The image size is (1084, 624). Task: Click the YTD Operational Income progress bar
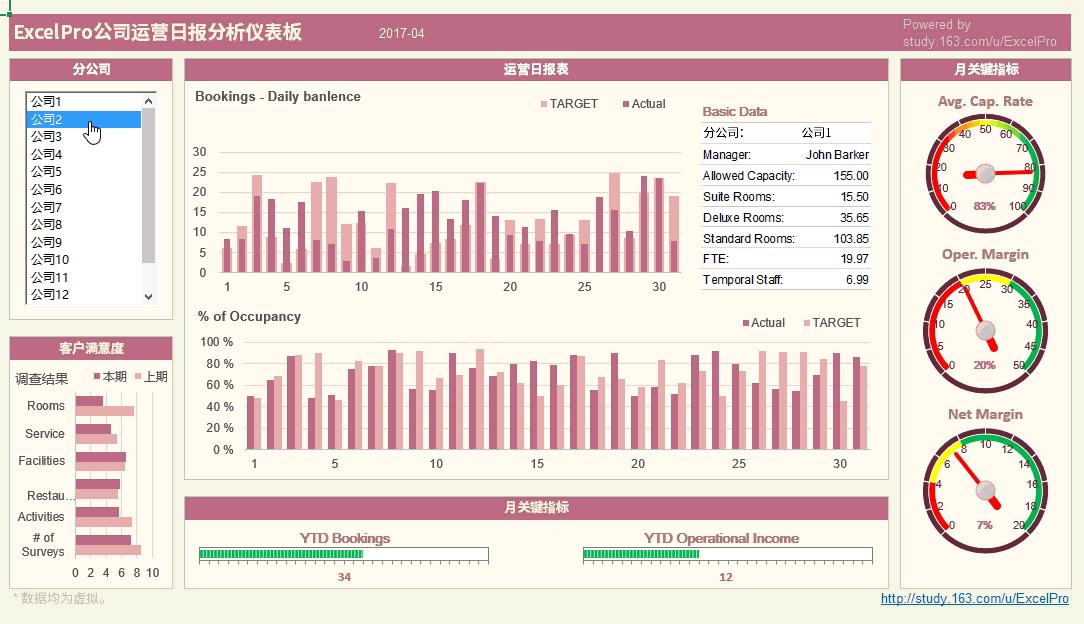(x=727, y=554)
